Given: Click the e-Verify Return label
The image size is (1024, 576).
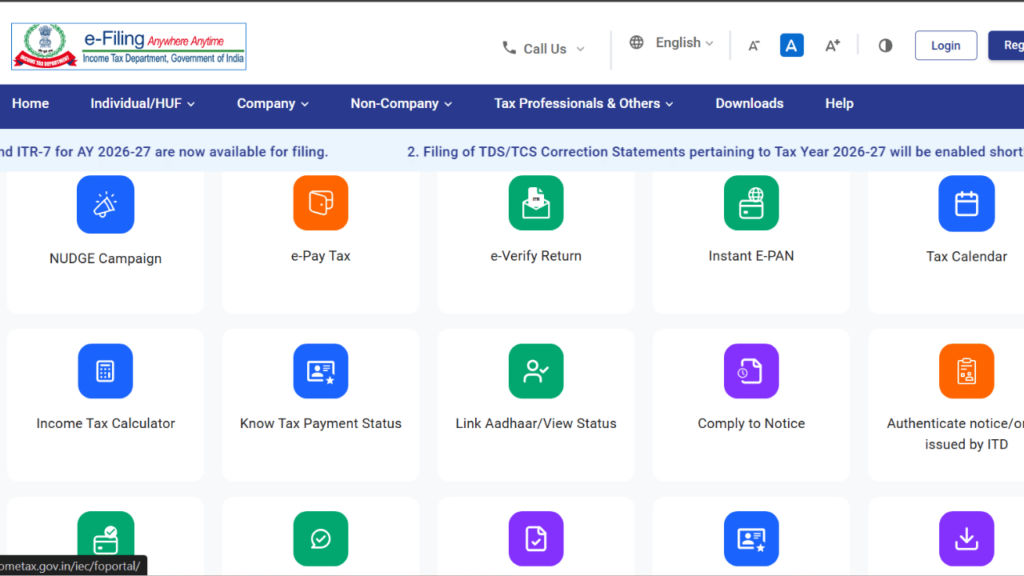Looking at the screenshot, I should coord(536,256).
